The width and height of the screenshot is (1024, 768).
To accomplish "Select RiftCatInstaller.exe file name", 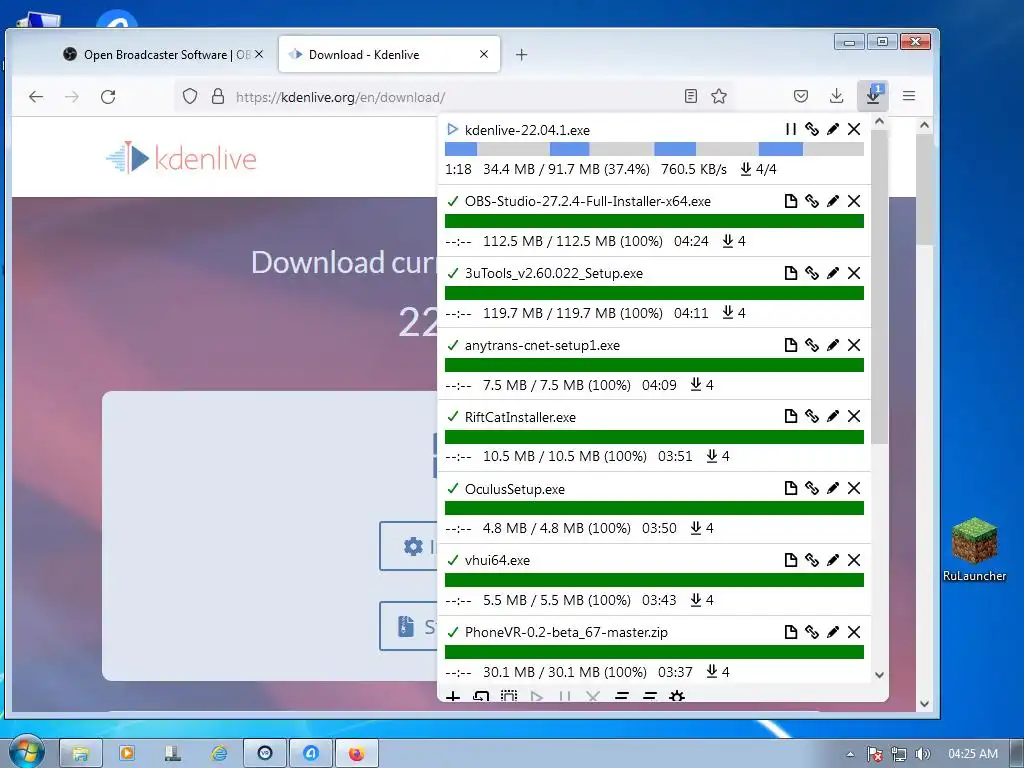I will (520, 417).
